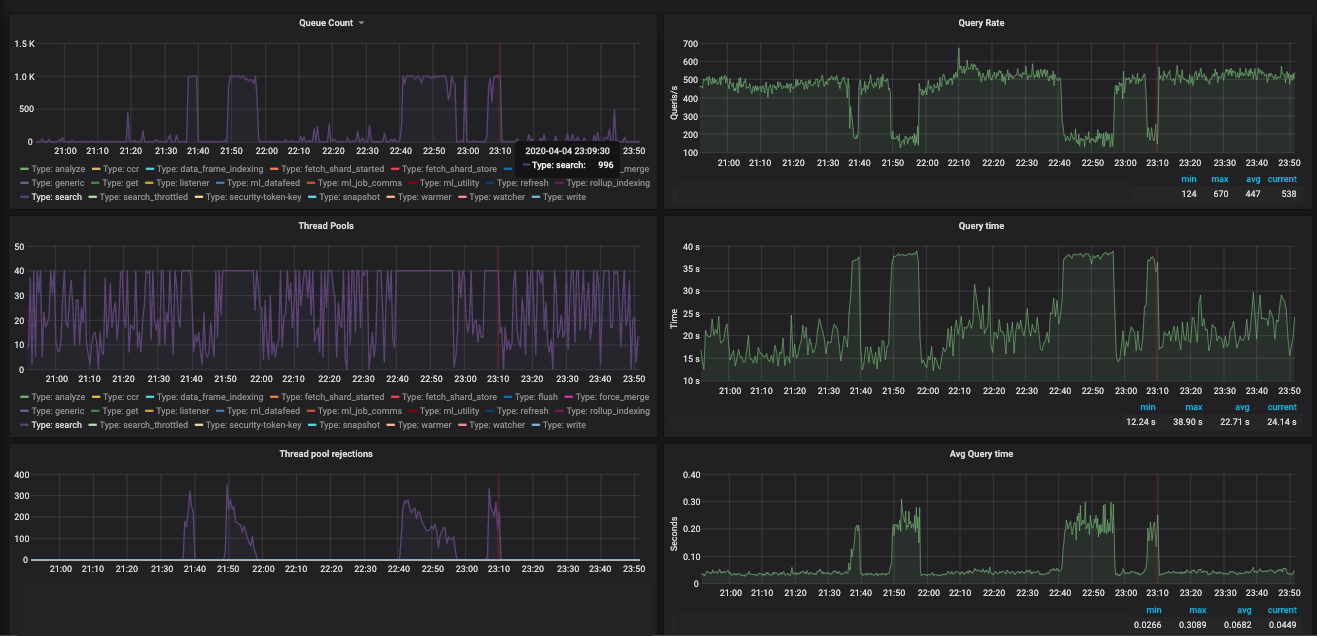This screenshot has width=1317, height=636.
Task: Open the Thread Pools panel title menu
Action: click(x=325, y=226)
